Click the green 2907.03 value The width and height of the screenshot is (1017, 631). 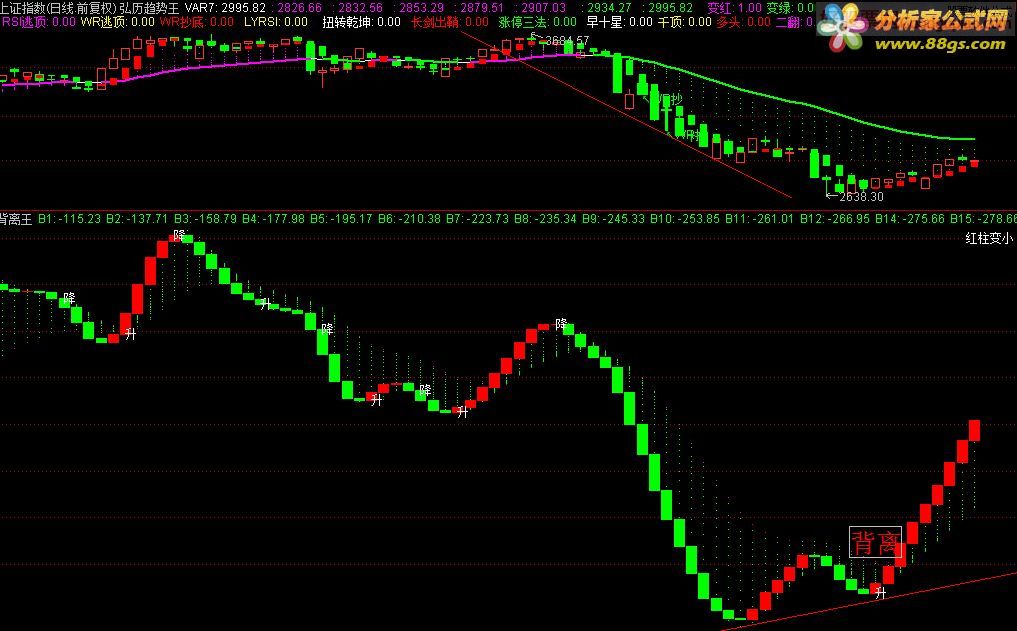[x=544, y=8]
